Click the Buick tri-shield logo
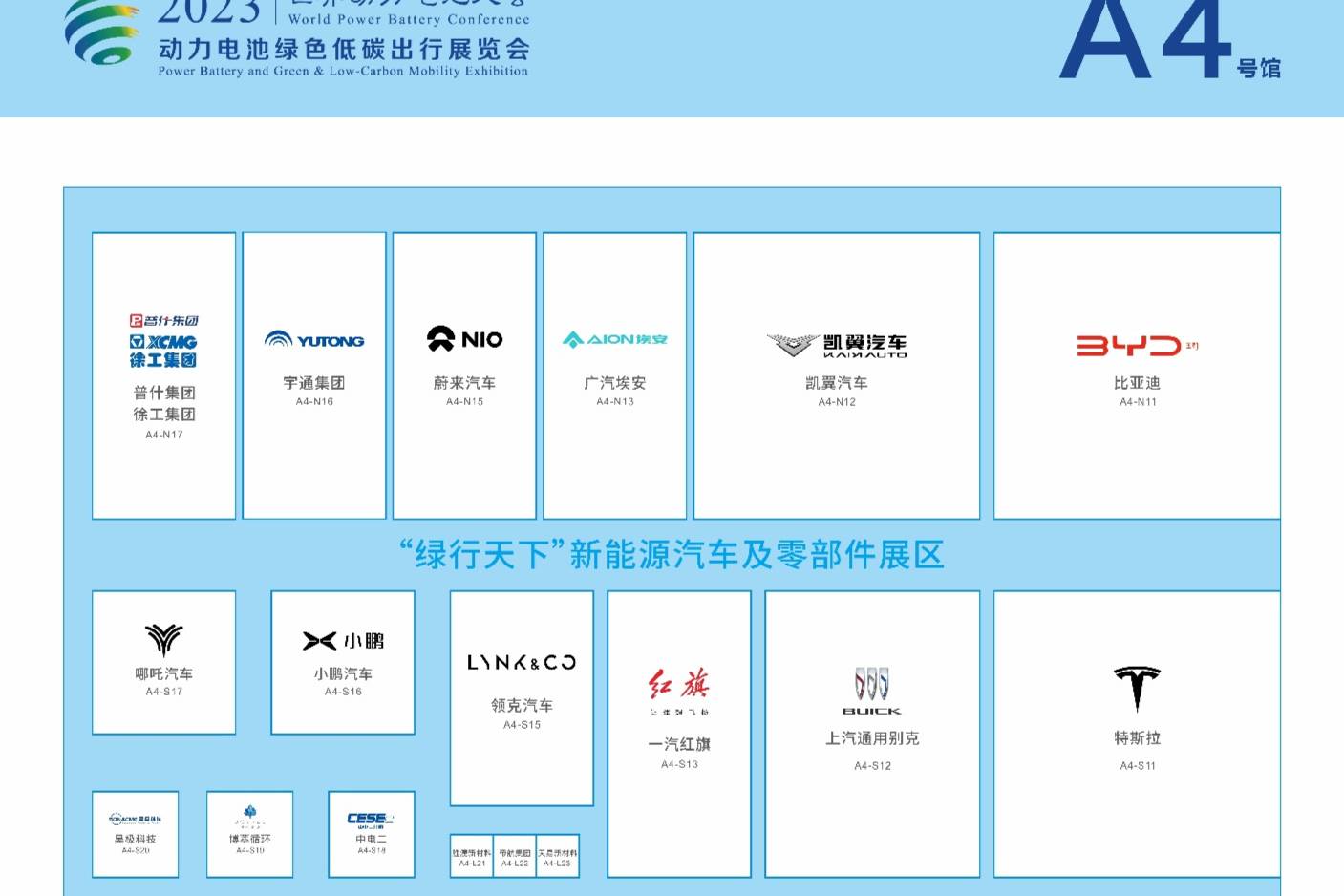Image resolution: width=1344 pixels, height=896 pixels. tap(871, 692)
